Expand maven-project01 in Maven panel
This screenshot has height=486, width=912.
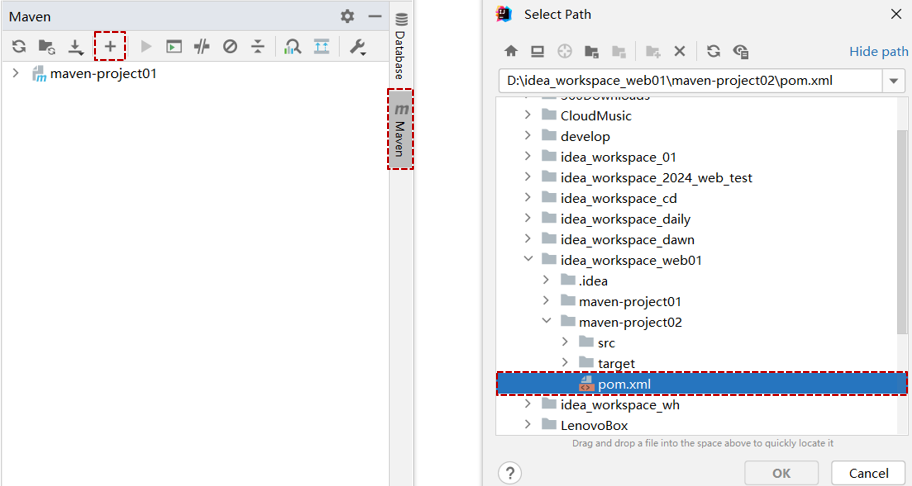16,73
